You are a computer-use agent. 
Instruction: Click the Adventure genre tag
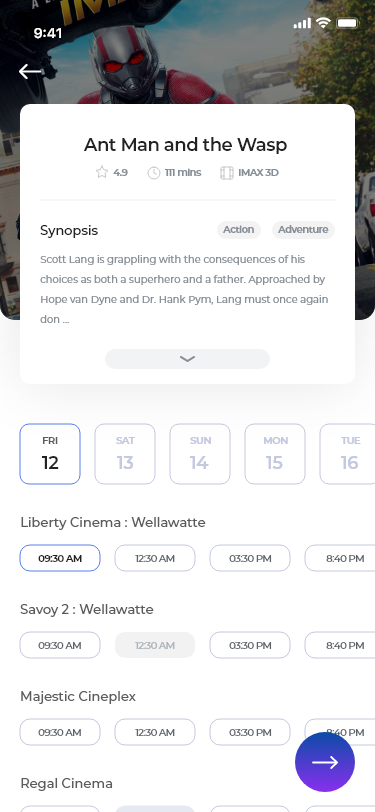point(303,229)
